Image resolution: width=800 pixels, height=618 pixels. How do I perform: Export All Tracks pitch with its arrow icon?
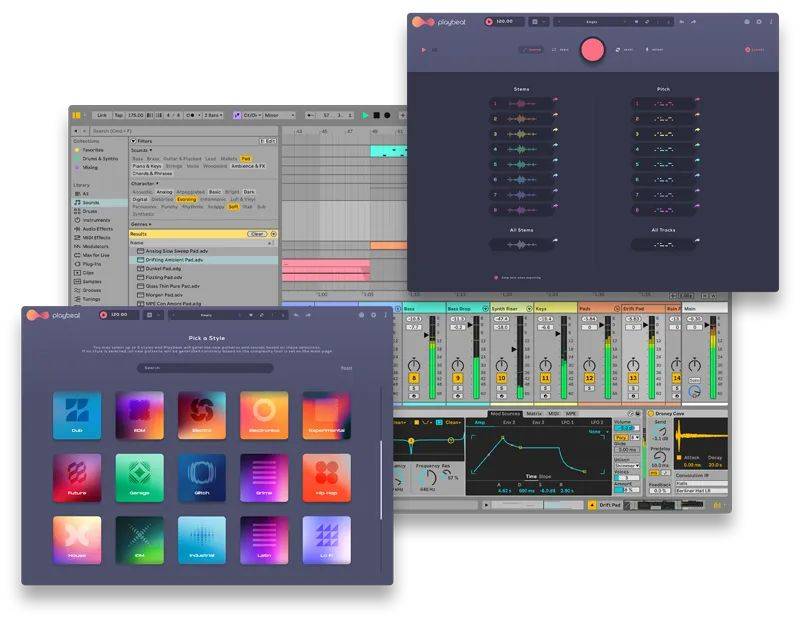click(697, 241)
